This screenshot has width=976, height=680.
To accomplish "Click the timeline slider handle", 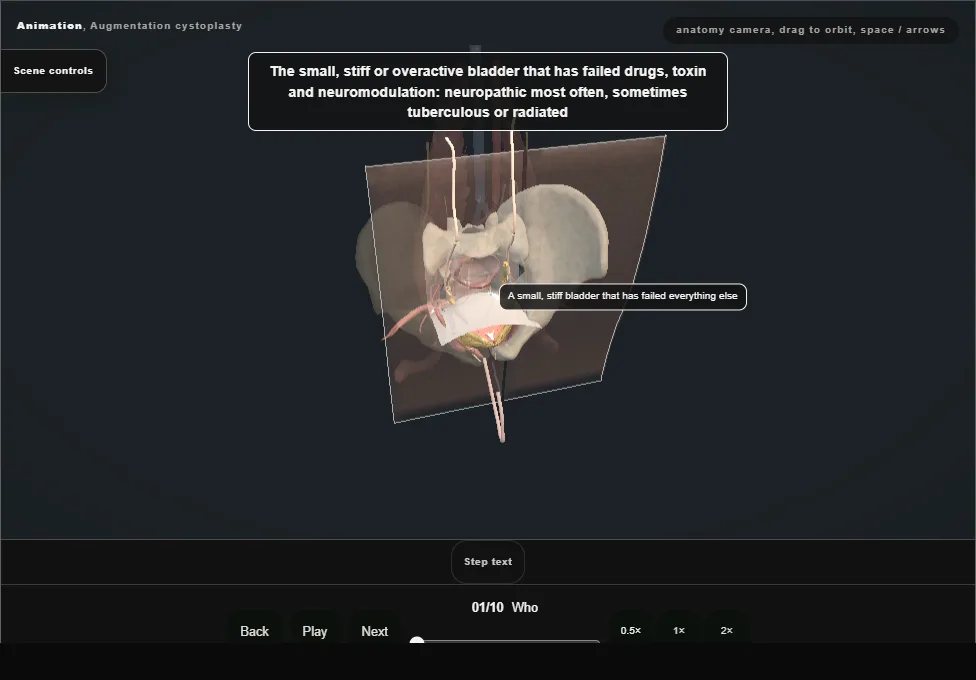I will 417,640.
